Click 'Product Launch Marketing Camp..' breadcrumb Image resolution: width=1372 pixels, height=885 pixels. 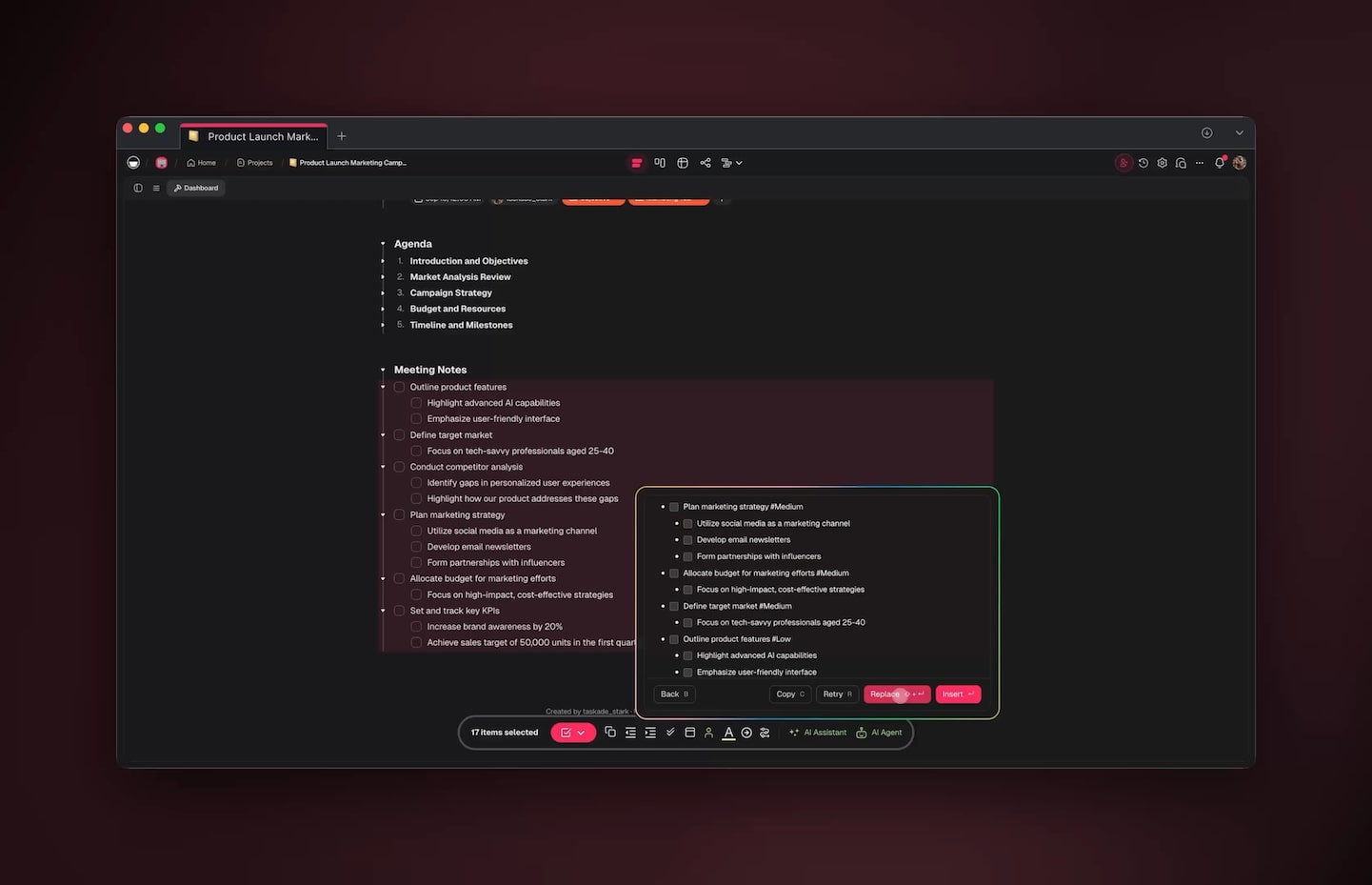coord(348,163)
